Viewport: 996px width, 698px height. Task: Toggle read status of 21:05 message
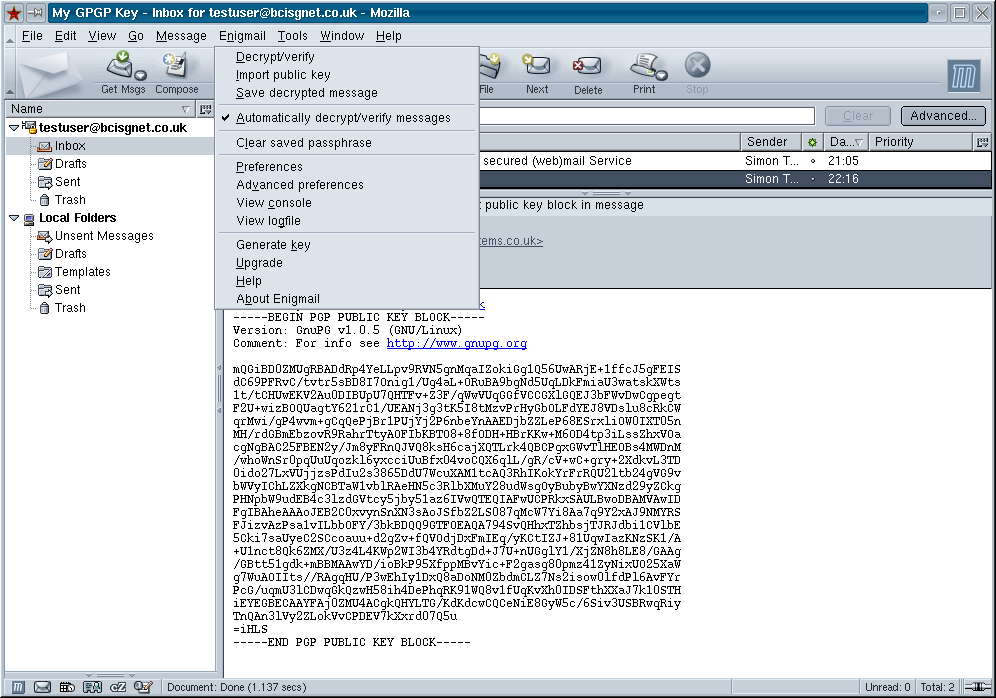tap(812, 161)
